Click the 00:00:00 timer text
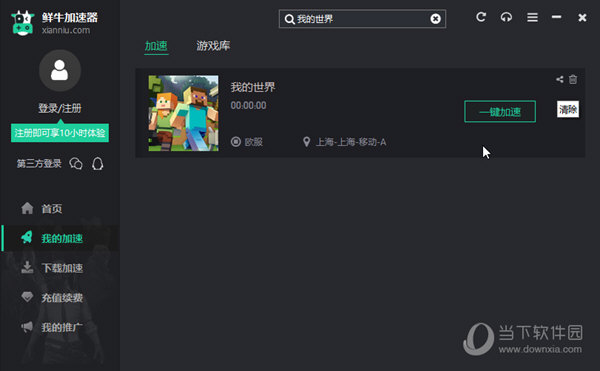Viewport: 600px width, 371px height. [x=248, y=106]
